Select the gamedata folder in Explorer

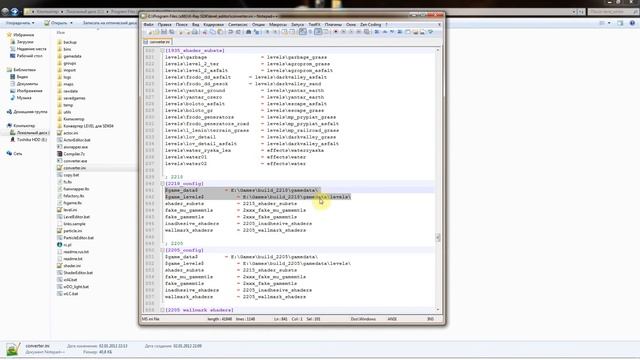coord(72,56)
